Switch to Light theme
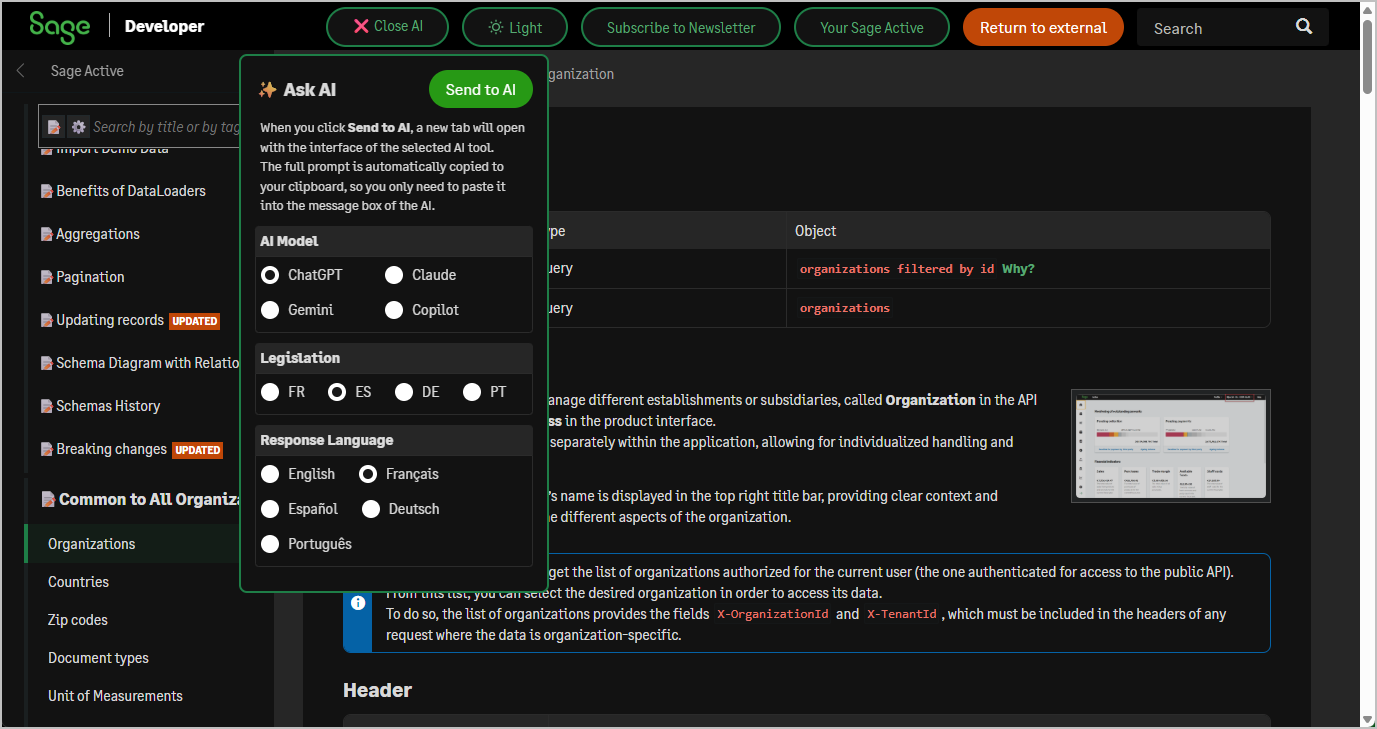This screenshot has height=729, width=1377. tap(515, 27)
